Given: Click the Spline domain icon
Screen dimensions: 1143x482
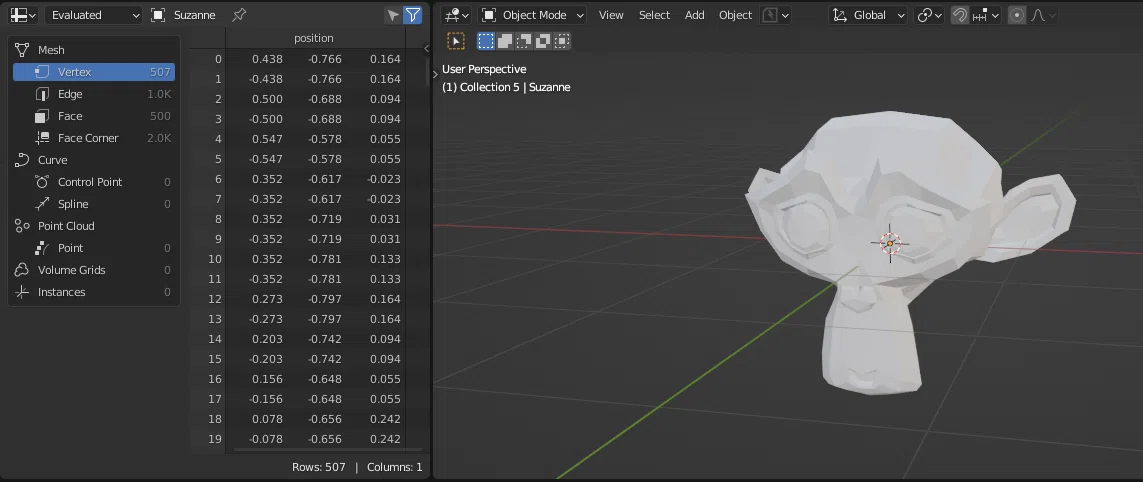Looking at the screenshot, I should (x=43, y=204).
